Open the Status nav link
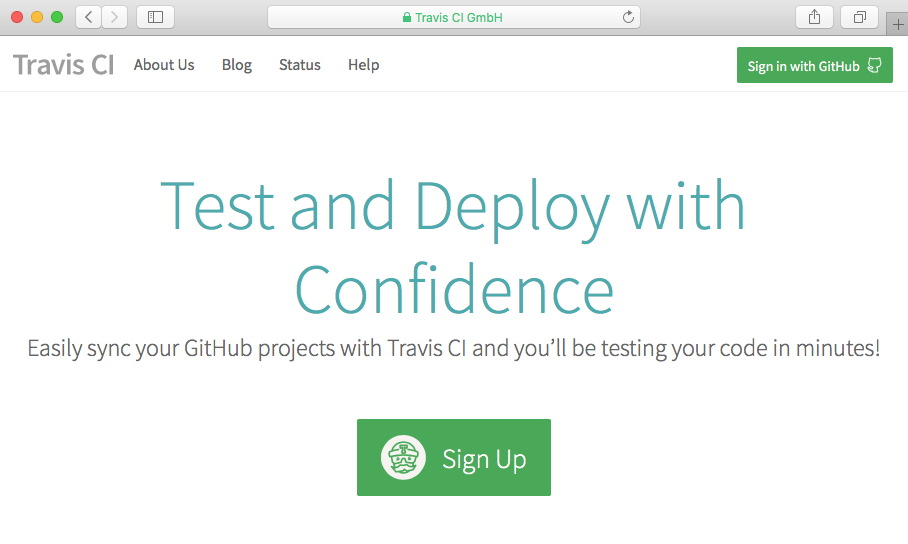 click(300, 65)
